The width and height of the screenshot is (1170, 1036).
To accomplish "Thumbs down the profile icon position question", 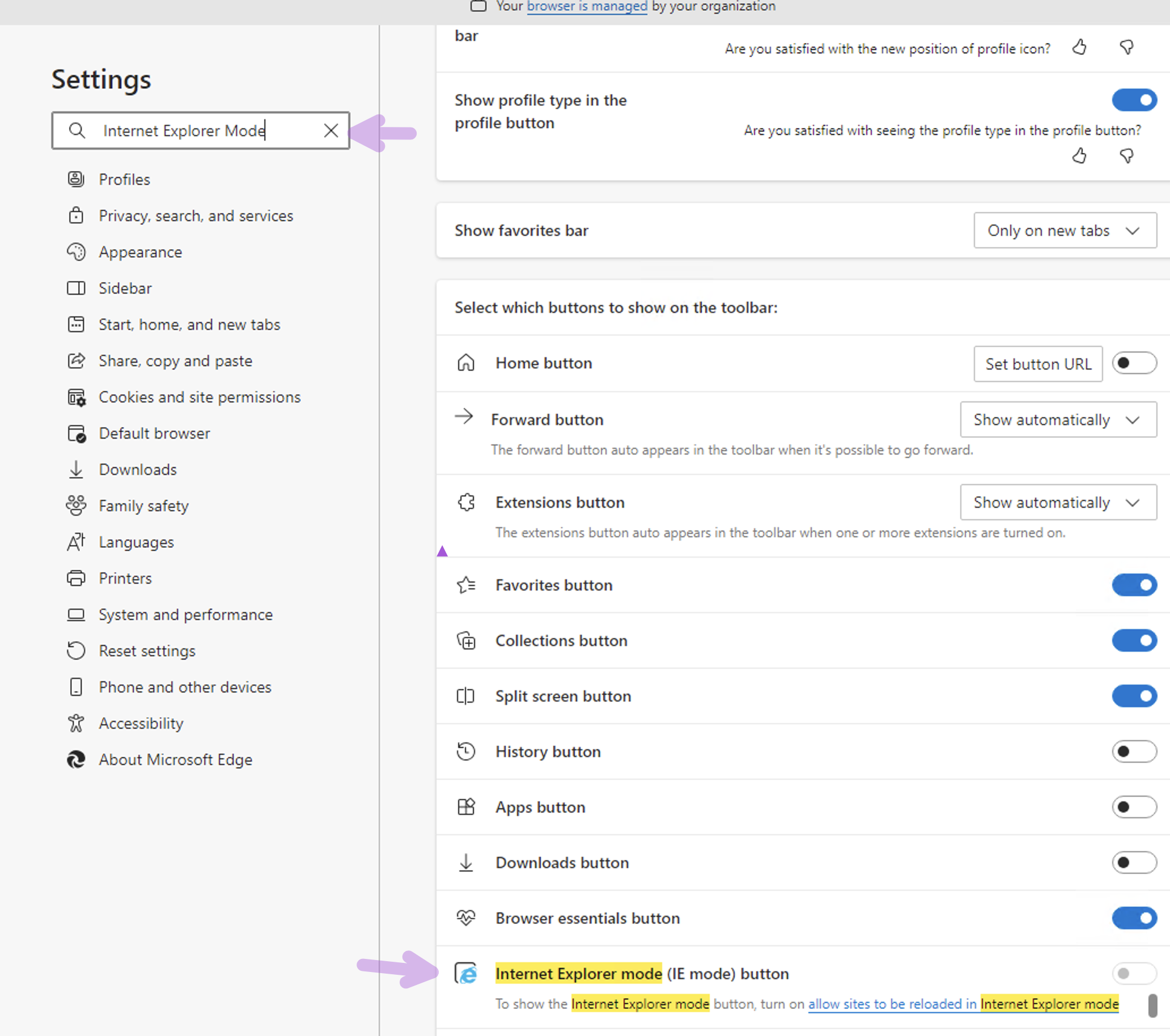I will click(1126, 47).
